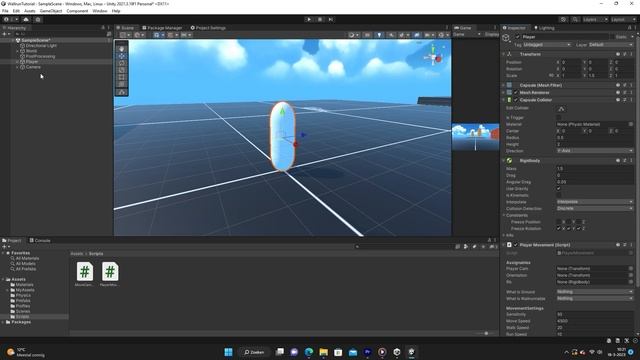Toggle Player object active checkbox
640x360 pixels.
tap(518, 37)
